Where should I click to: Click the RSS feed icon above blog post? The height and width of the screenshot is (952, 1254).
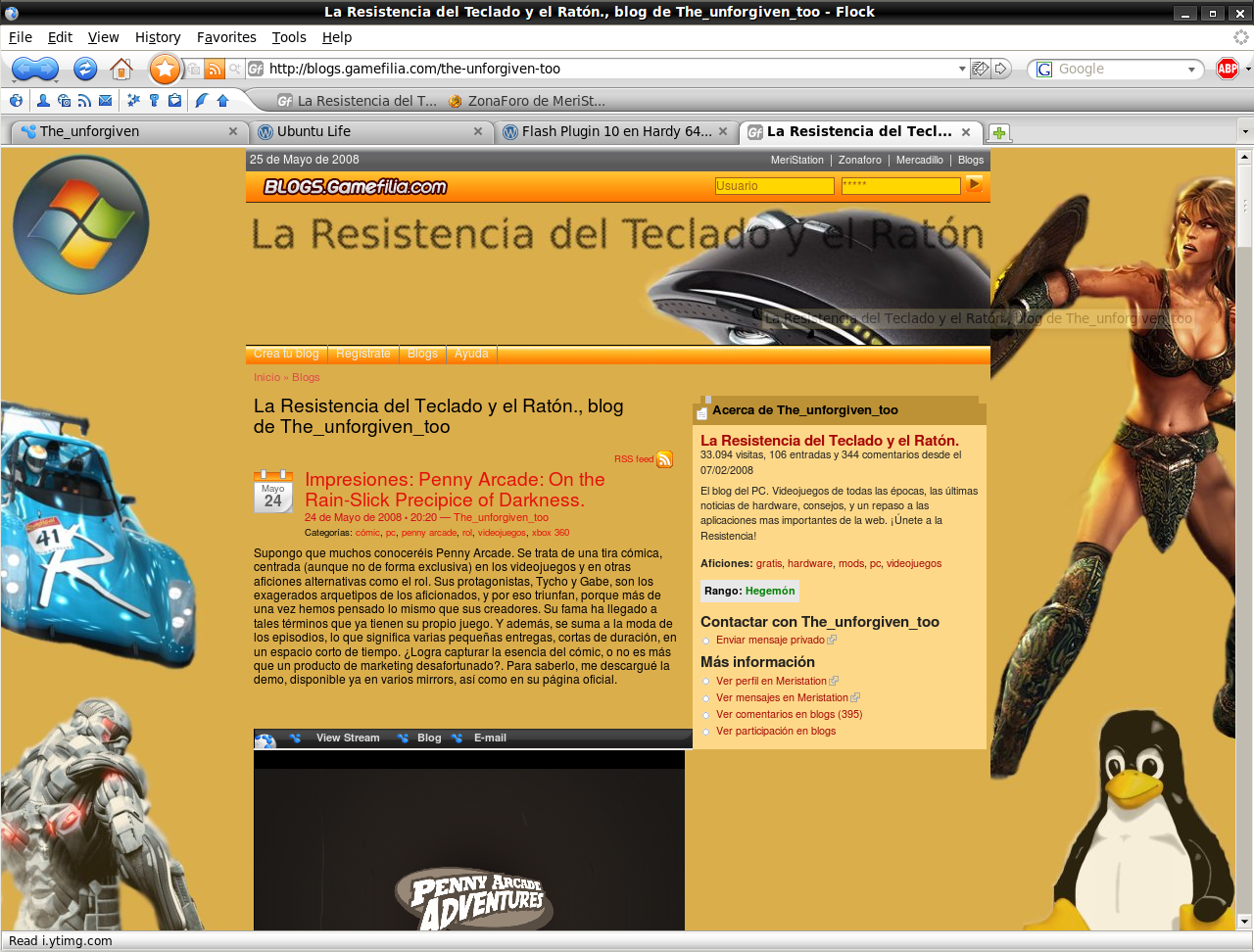tap(664, 459)
